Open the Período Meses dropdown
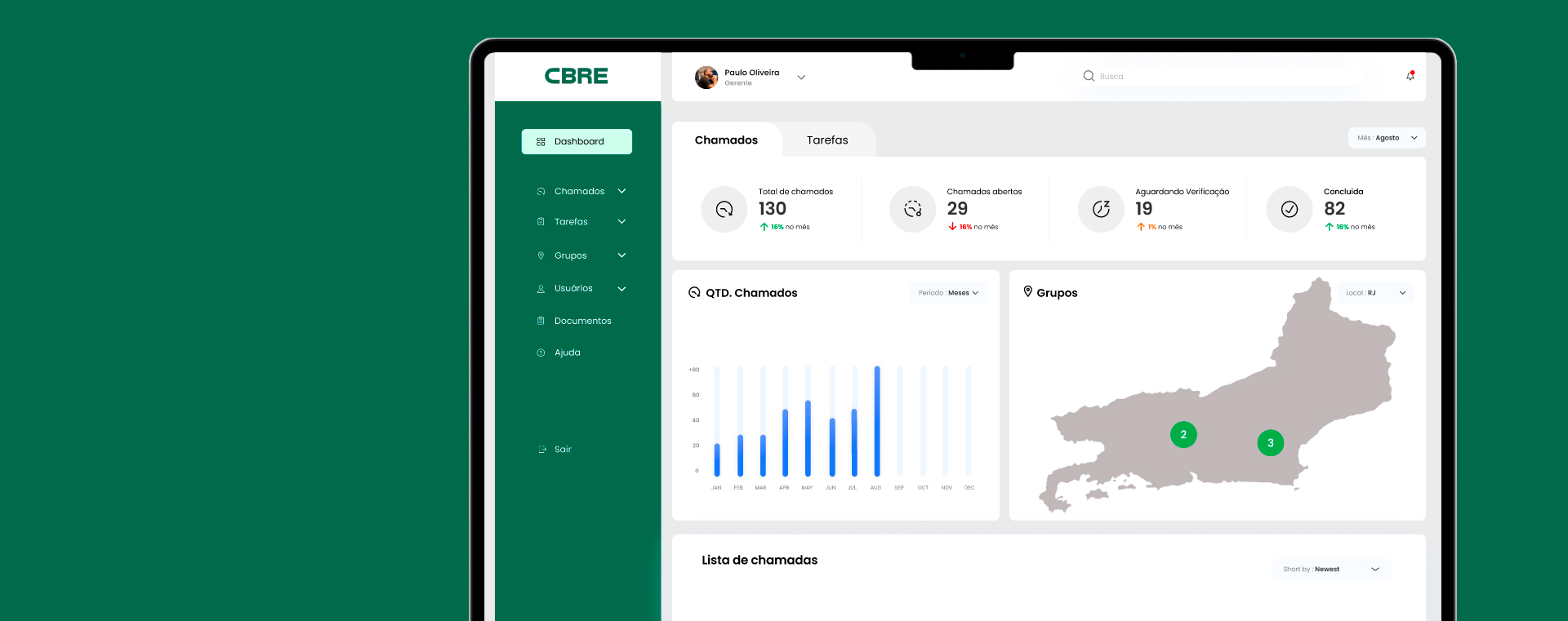The width and height of the screenshot is (1568, 621). 947,293
